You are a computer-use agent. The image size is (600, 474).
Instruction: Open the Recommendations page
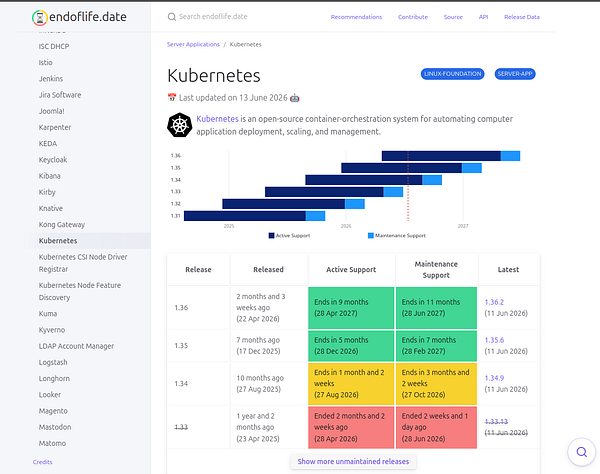coord(356,17)
